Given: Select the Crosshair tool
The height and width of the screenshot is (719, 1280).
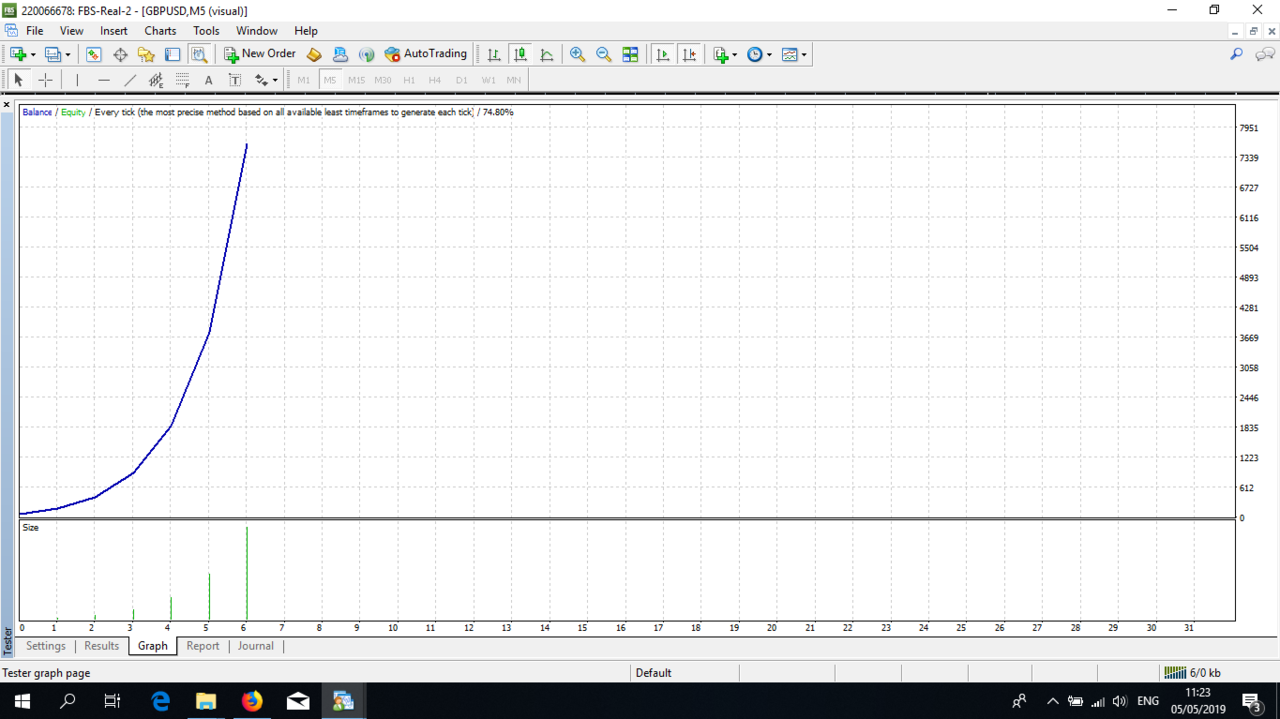Looking at the screenshot, I should point(45,80).
